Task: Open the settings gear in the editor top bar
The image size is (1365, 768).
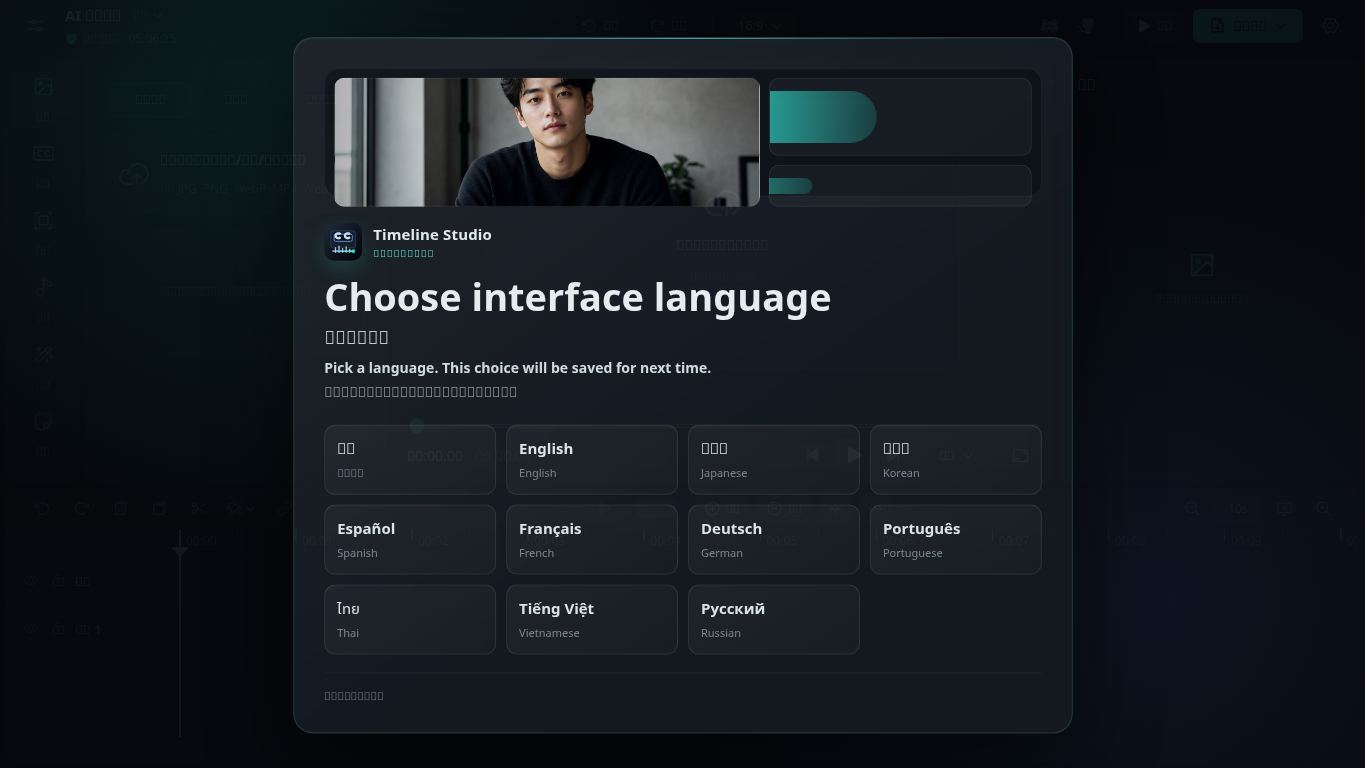Action: pos(1330,26)
